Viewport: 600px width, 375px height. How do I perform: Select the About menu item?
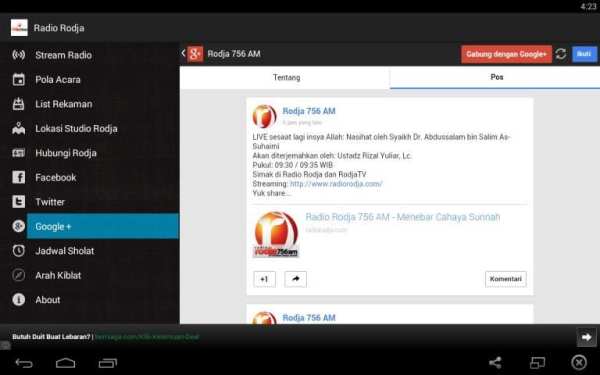(90, 300)
